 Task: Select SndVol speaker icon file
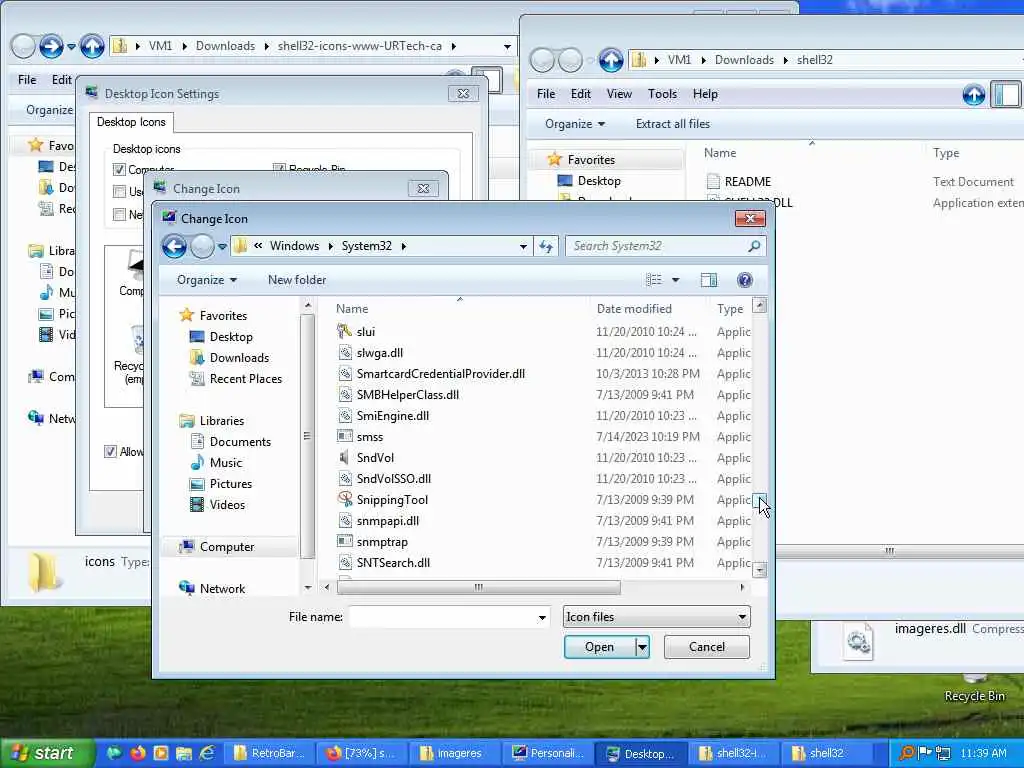[376, 458]
